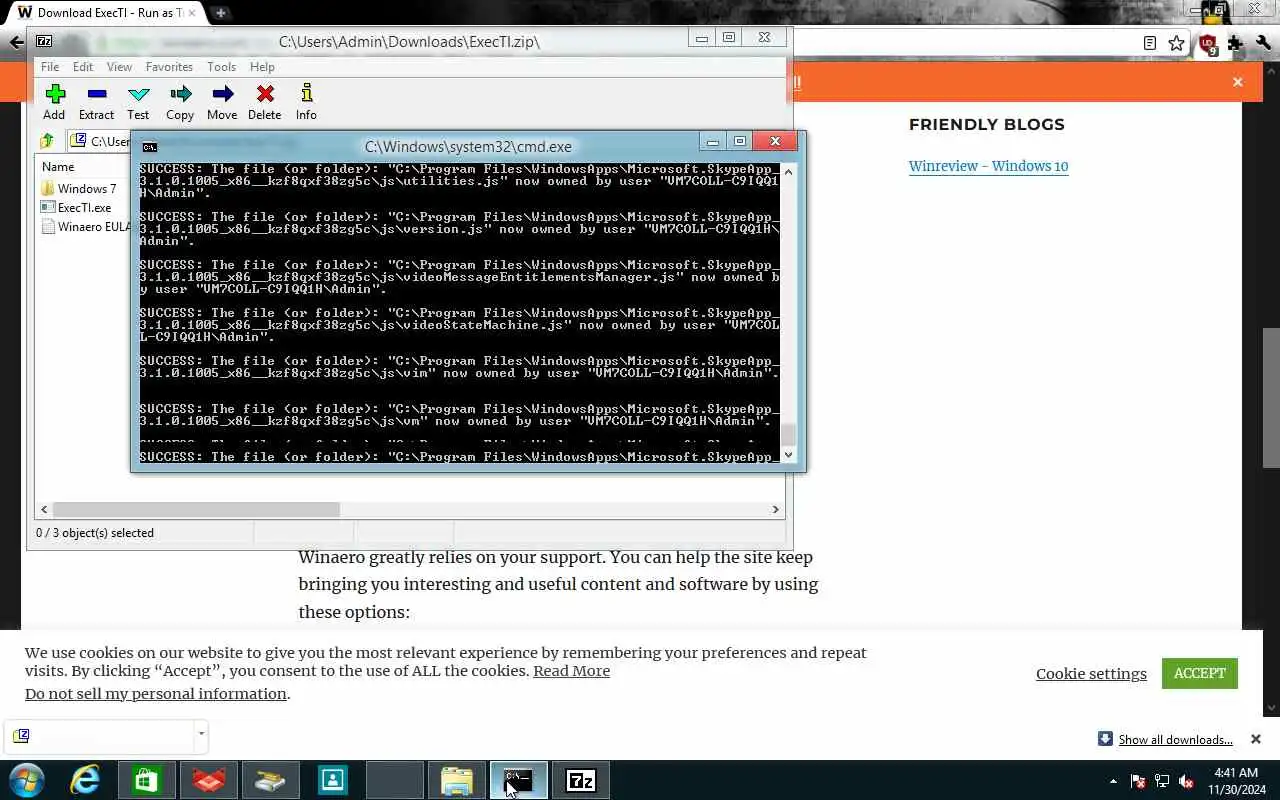Click the 7-Zip title bar 7z icon
Screen dimensions: 1280x800
[x=44, y=41]
